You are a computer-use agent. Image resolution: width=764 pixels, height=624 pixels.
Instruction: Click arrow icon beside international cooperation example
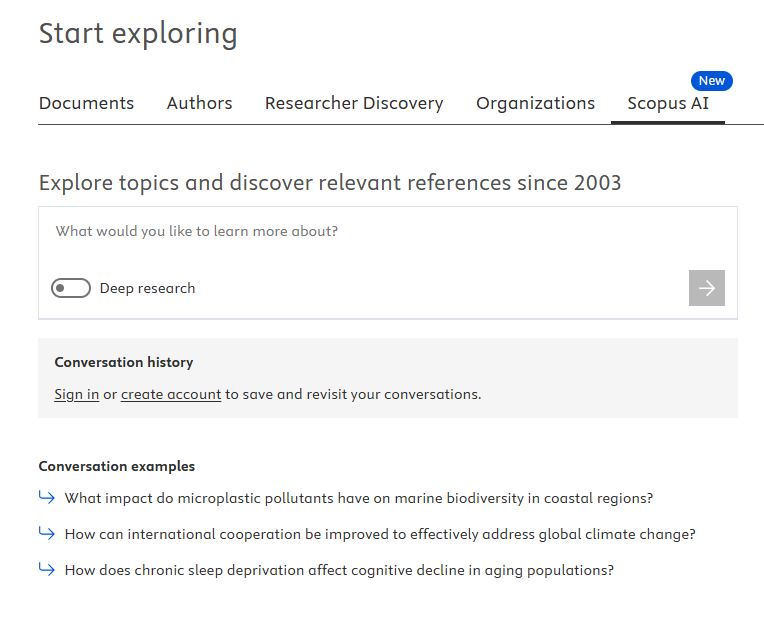point(47,533)
